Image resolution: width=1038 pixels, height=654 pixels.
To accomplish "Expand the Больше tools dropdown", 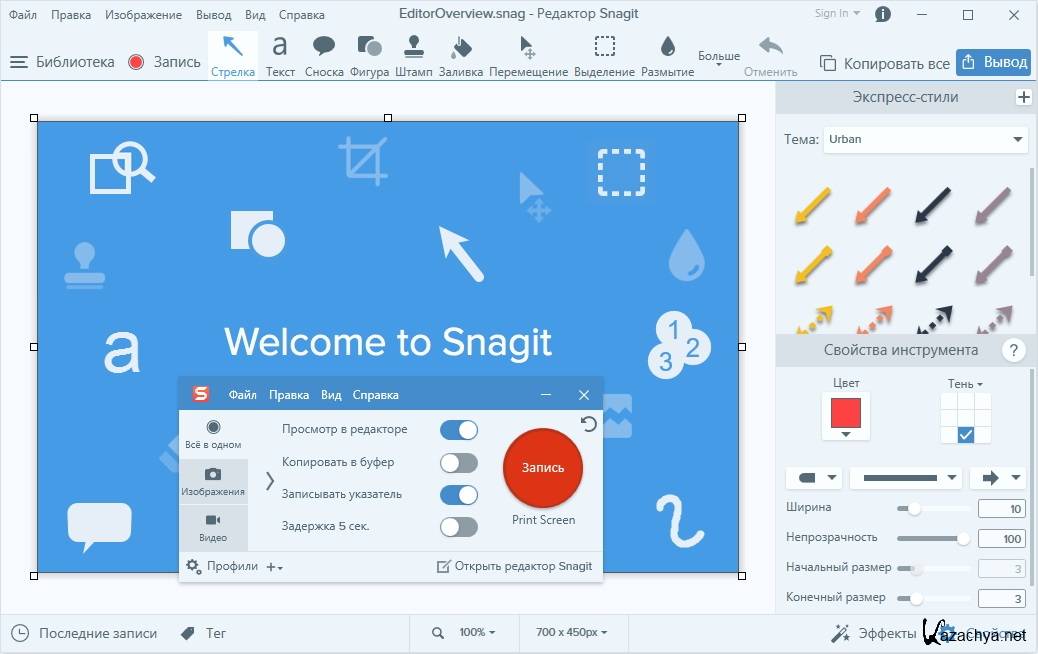I will point(718,59).
